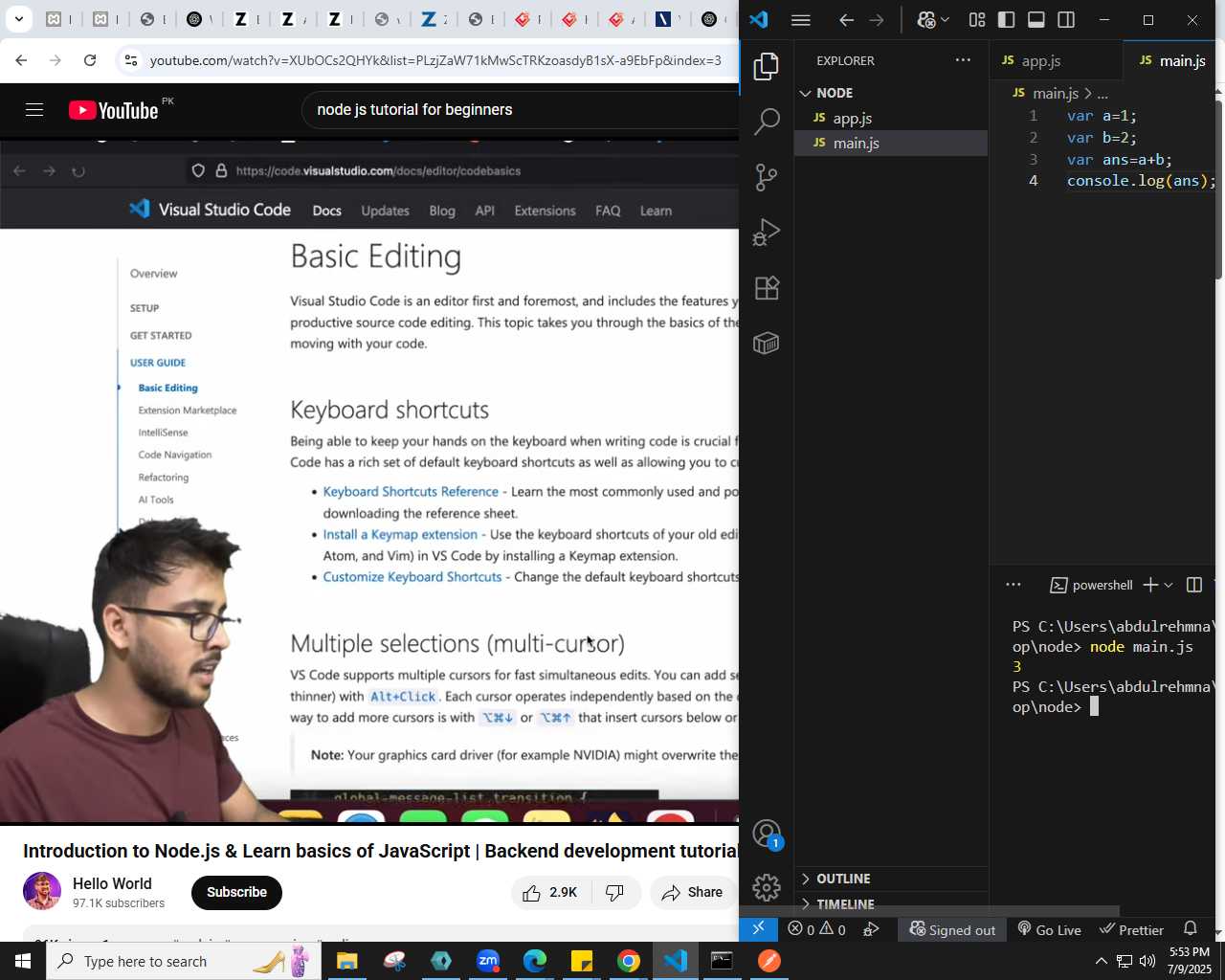Open app.js from the Explorer tree

coord(891,118)
